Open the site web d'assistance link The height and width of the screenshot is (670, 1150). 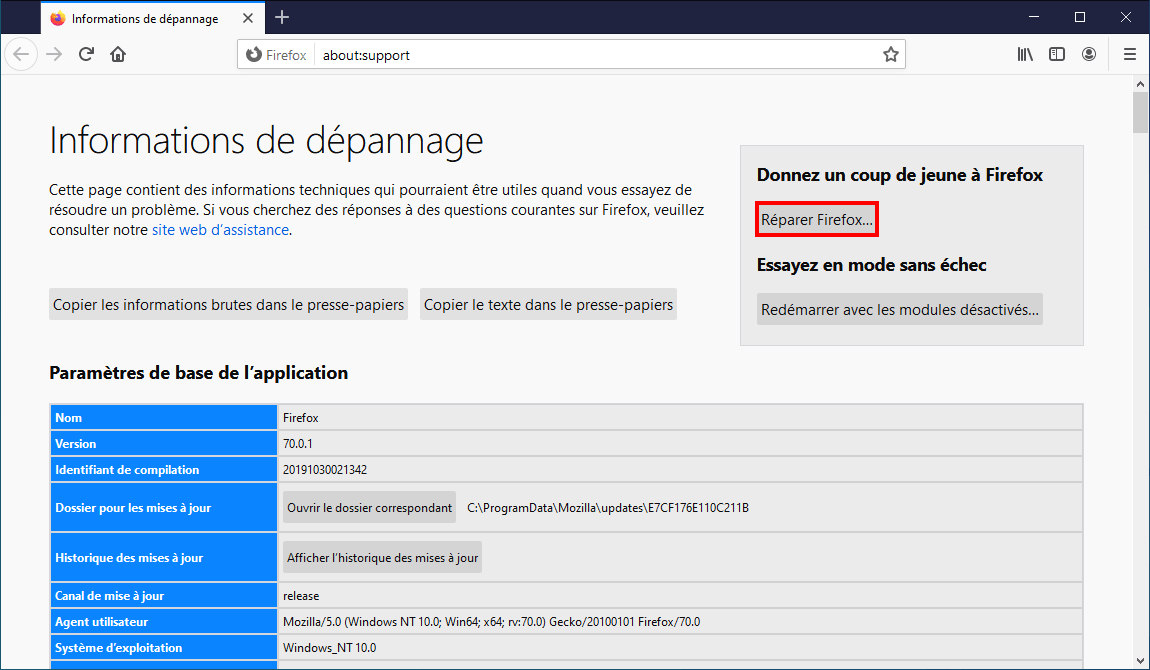pos(220,229)
